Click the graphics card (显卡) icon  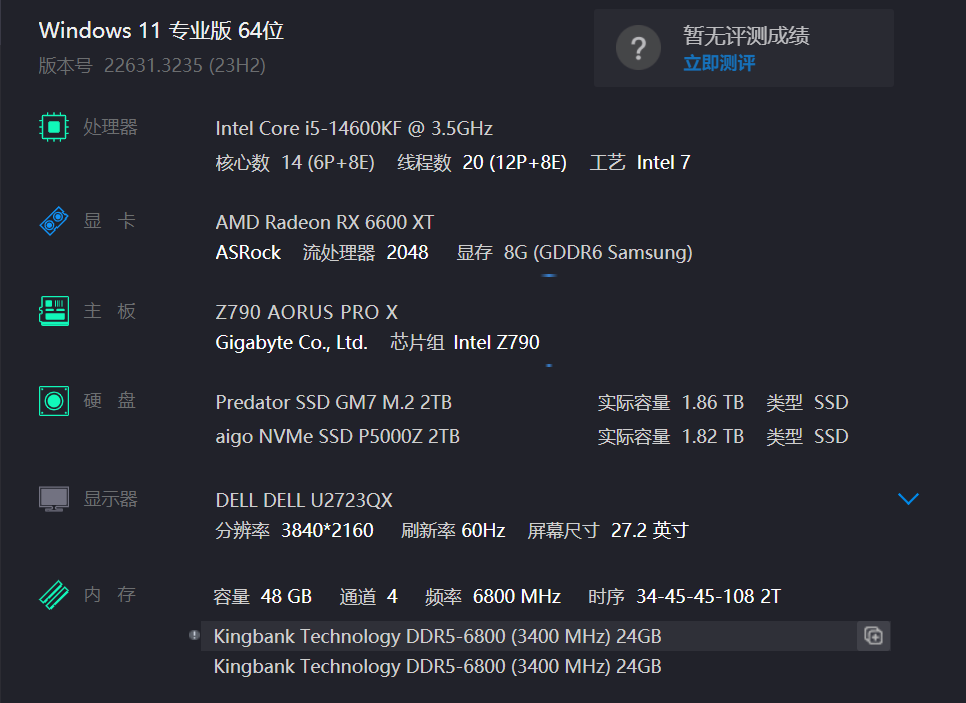(x=53, y=221)
